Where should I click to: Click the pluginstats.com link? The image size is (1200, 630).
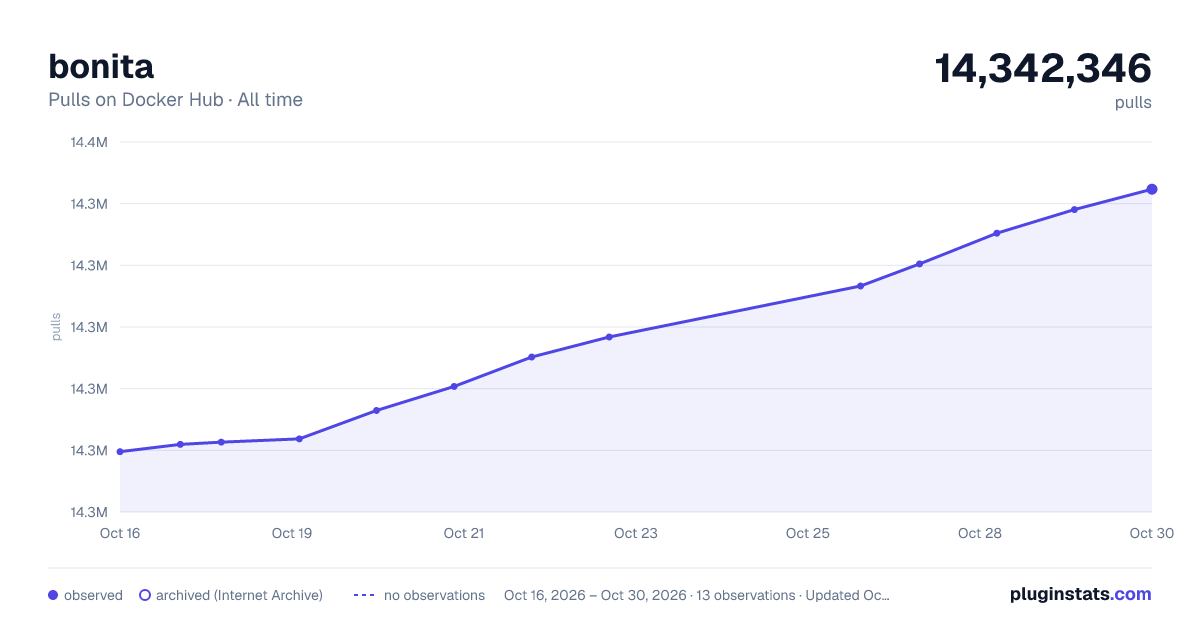click(x=1080, y=594)
